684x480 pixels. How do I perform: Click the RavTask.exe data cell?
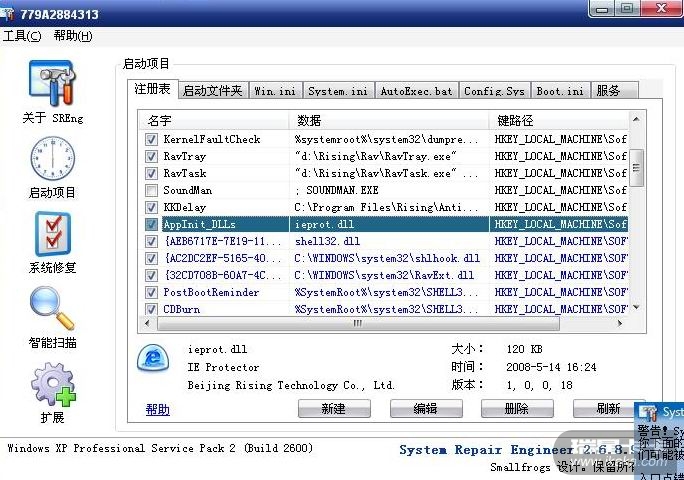click(386, 173)
